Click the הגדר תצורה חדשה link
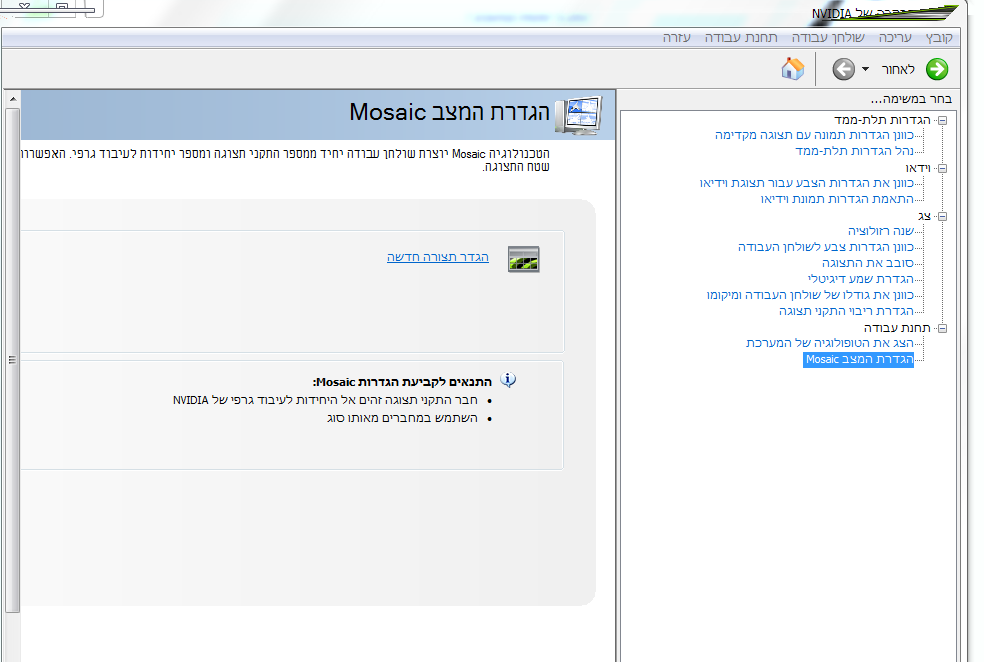 (437, 257)
